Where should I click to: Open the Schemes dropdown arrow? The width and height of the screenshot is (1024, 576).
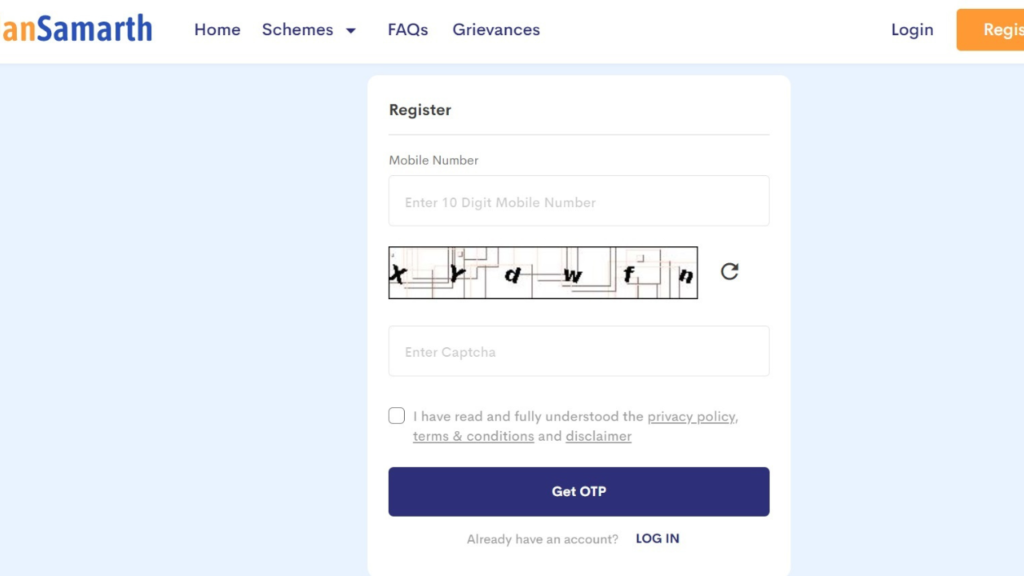[x=351, y=31]
